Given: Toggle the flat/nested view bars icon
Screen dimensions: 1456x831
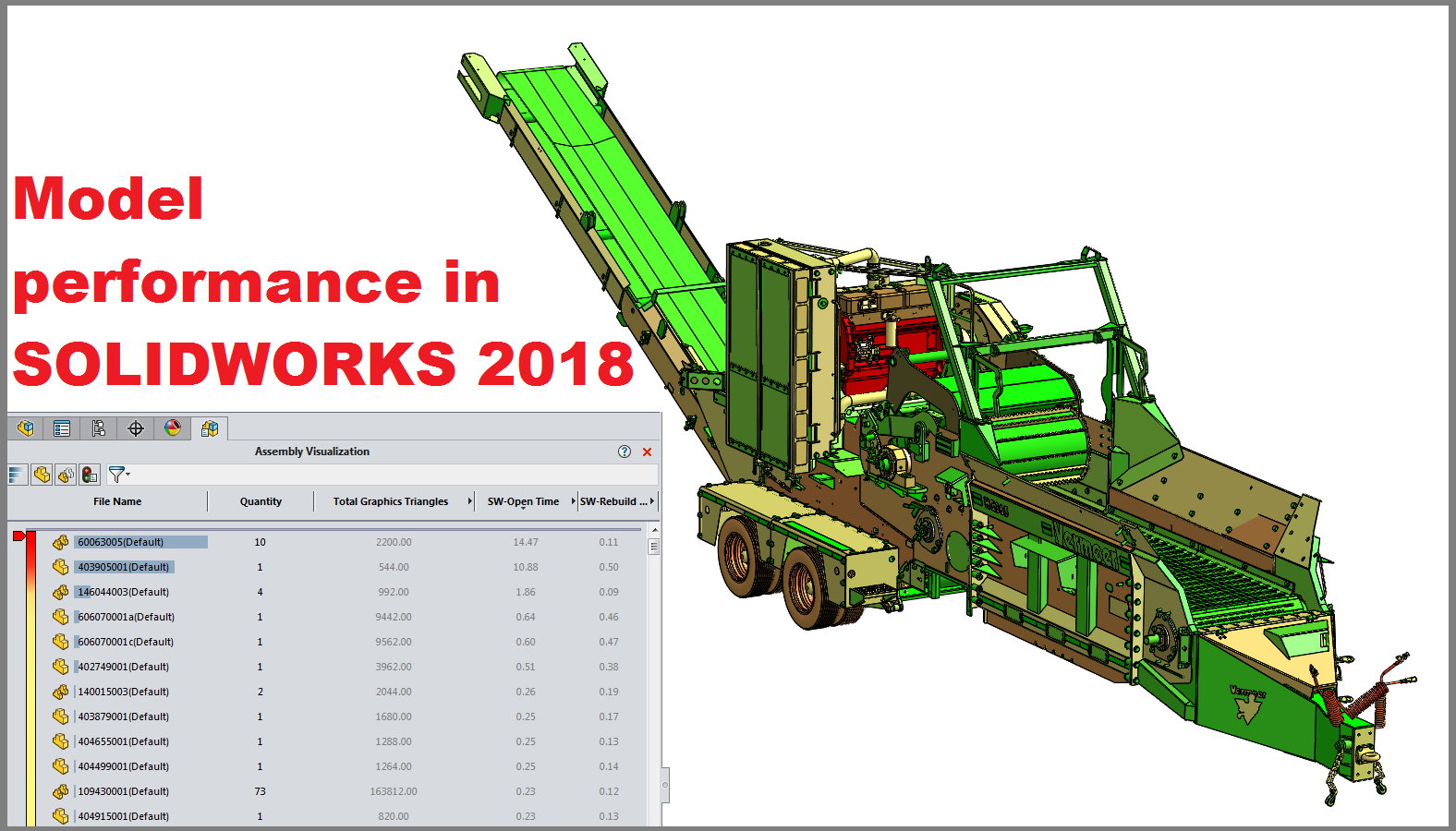Looking at the screenshot, I should coord(18,475).
